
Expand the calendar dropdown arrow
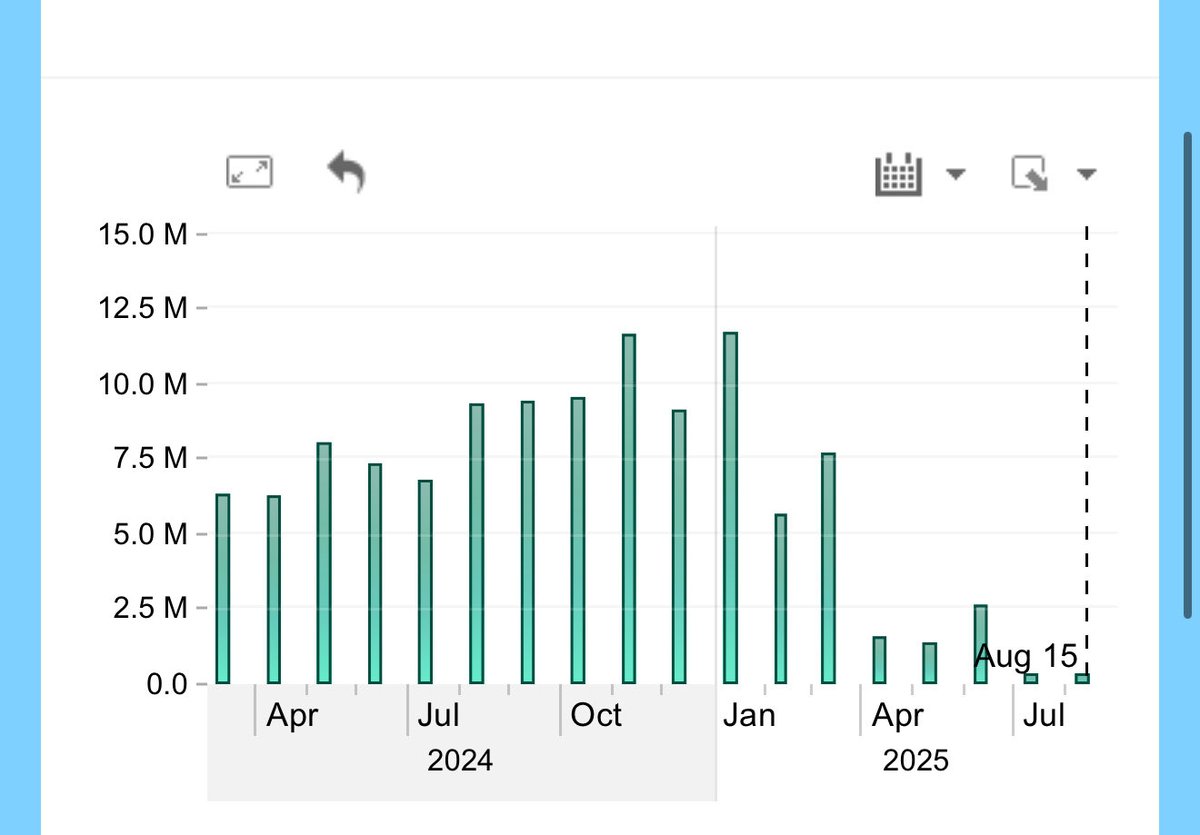956,175
